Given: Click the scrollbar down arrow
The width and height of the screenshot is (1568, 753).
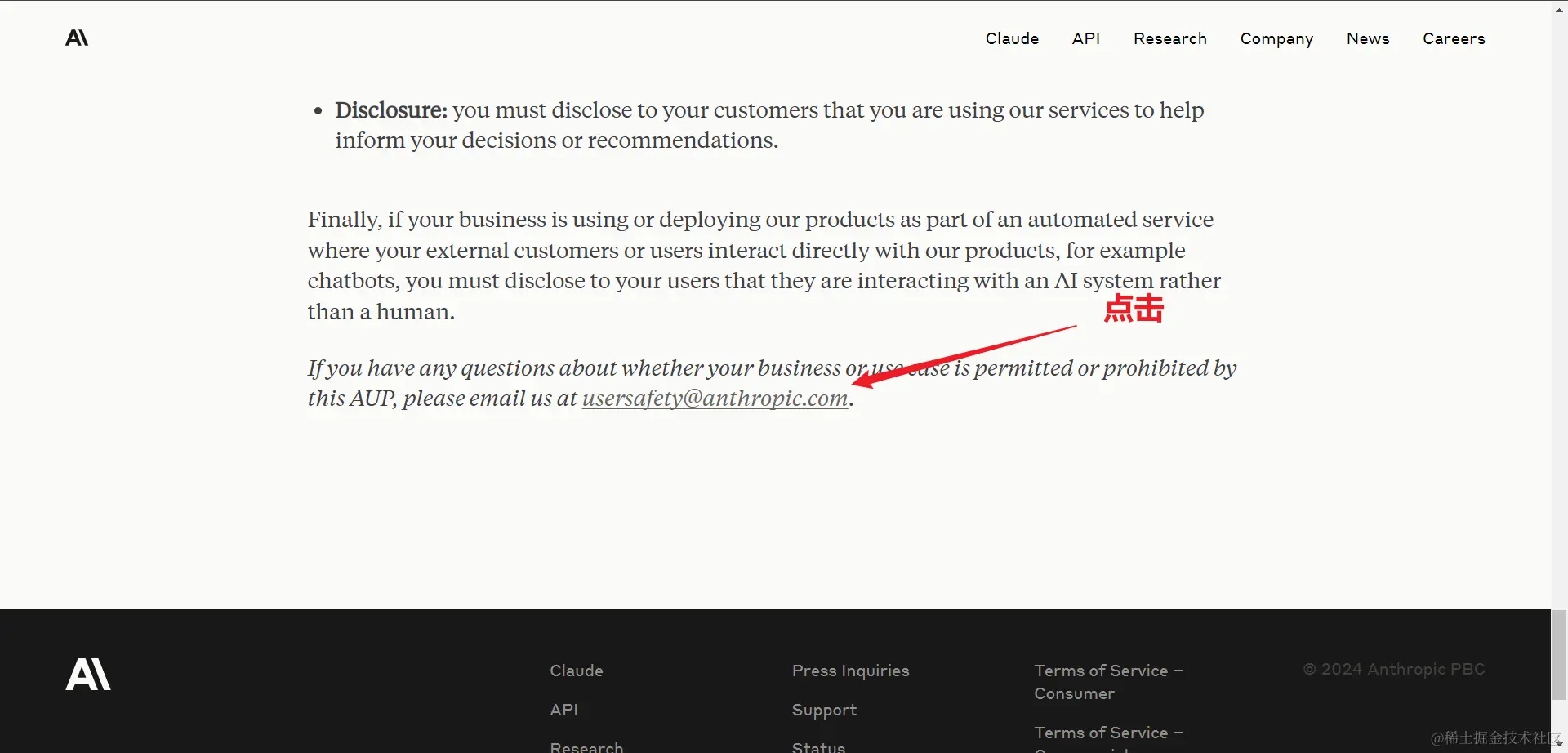Looking at the screenshot, I should [1559, 745].
